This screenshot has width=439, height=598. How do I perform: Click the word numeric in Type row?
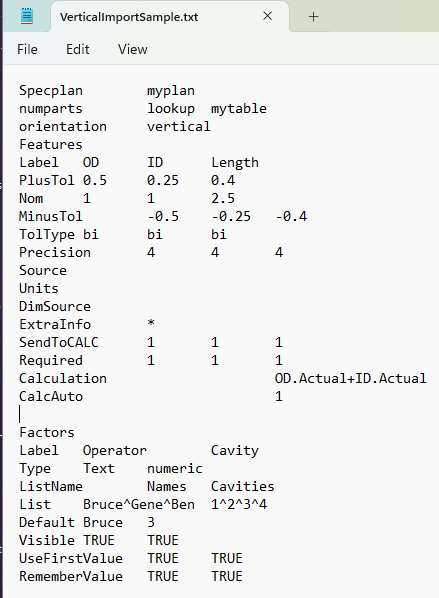pyautogui.click(x=175, y=468)
